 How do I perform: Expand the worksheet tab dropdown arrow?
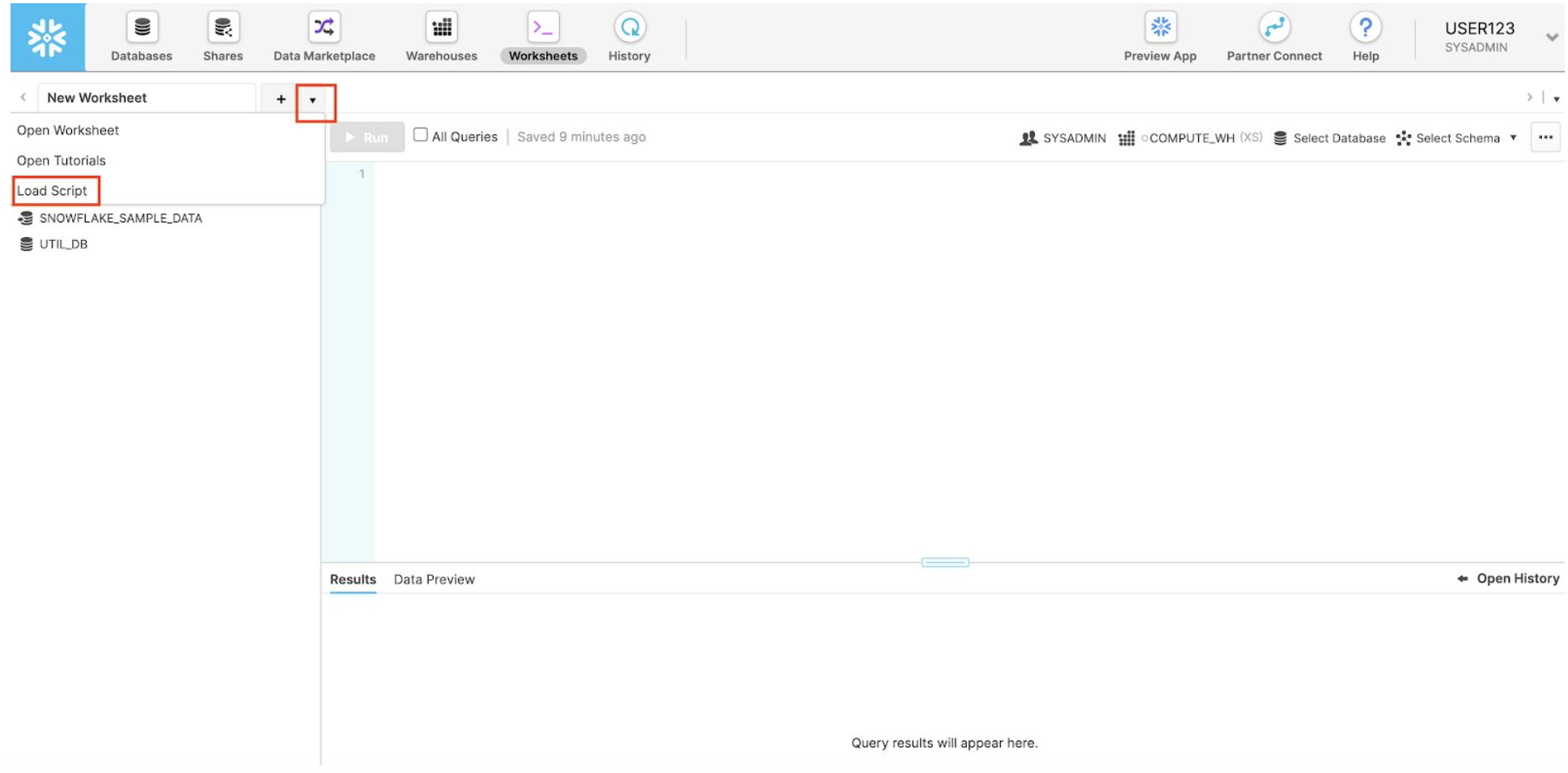click(313, 100)
